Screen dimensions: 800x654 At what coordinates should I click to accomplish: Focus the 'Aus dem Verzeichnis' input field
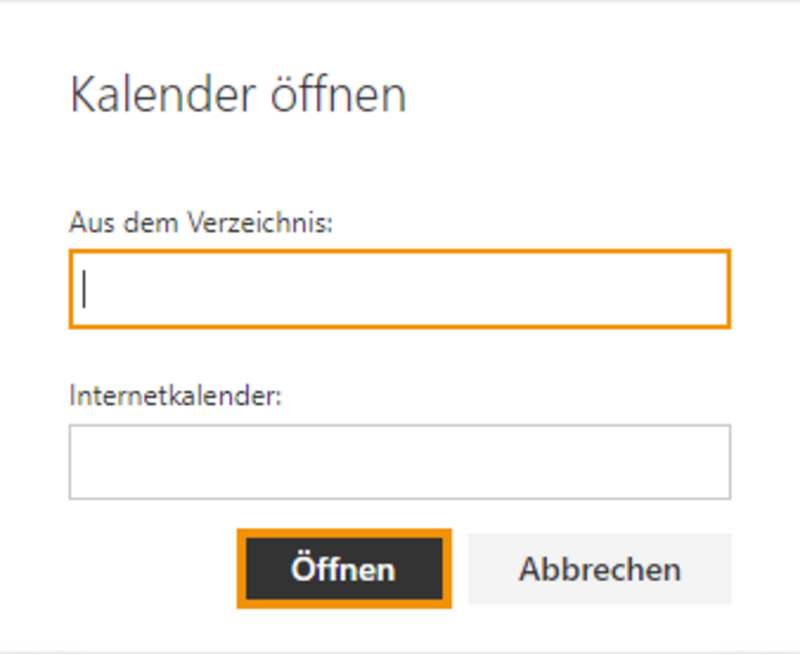click(399, 289)
